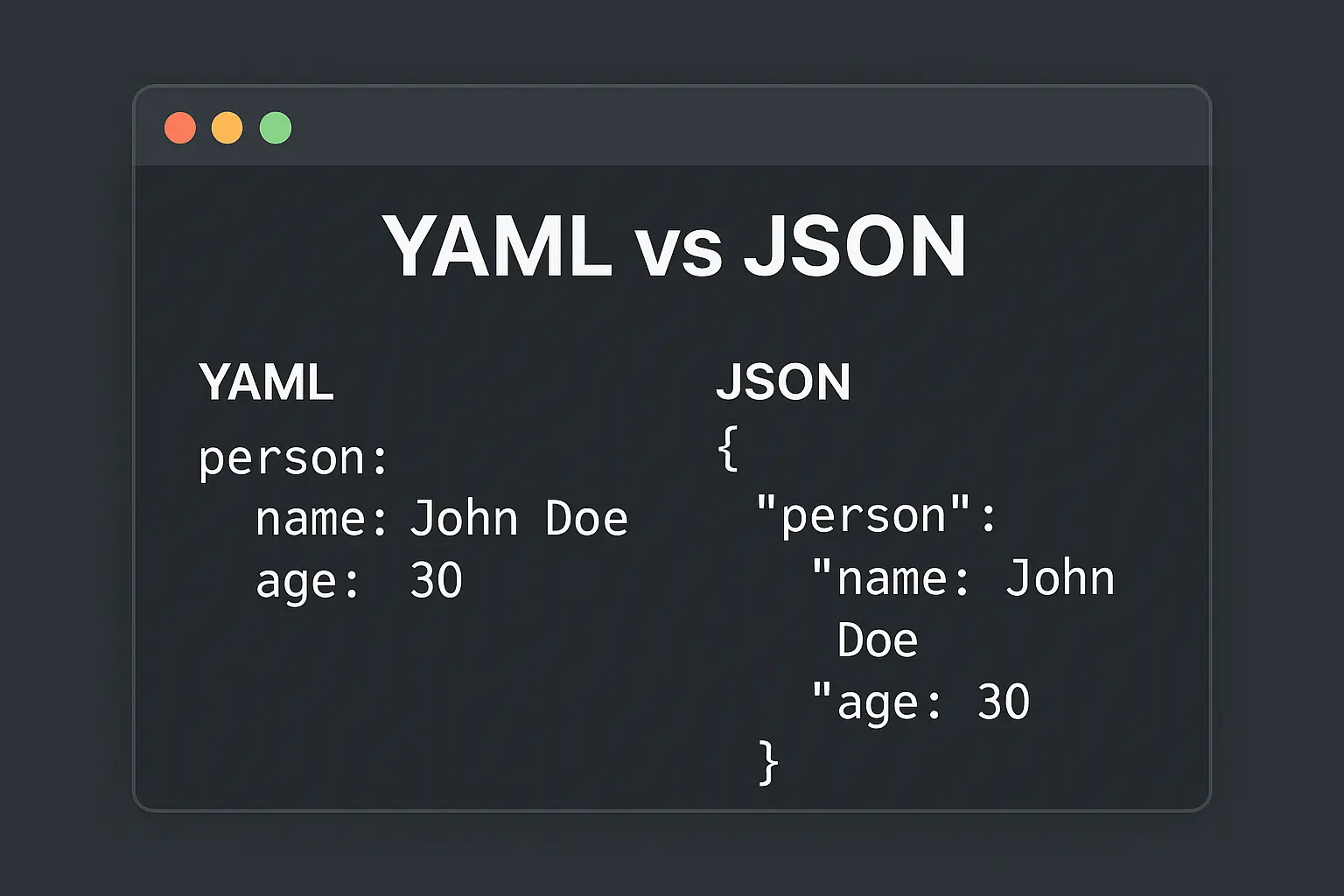
Task: Click the standalone "Doe" line in JSON
Action: tap(878, 640)
